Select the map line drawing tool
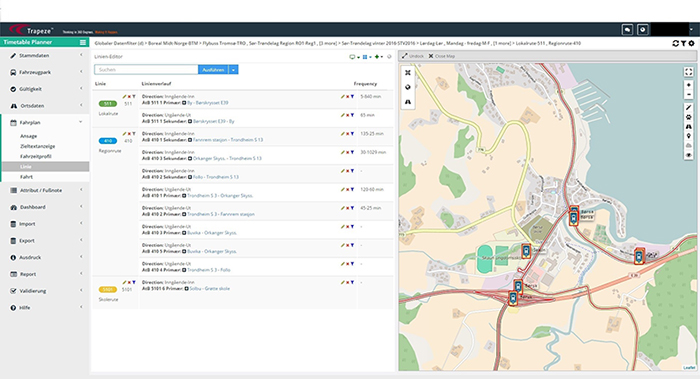This screenshot has width=700, height=379. [x=688, y=108]
